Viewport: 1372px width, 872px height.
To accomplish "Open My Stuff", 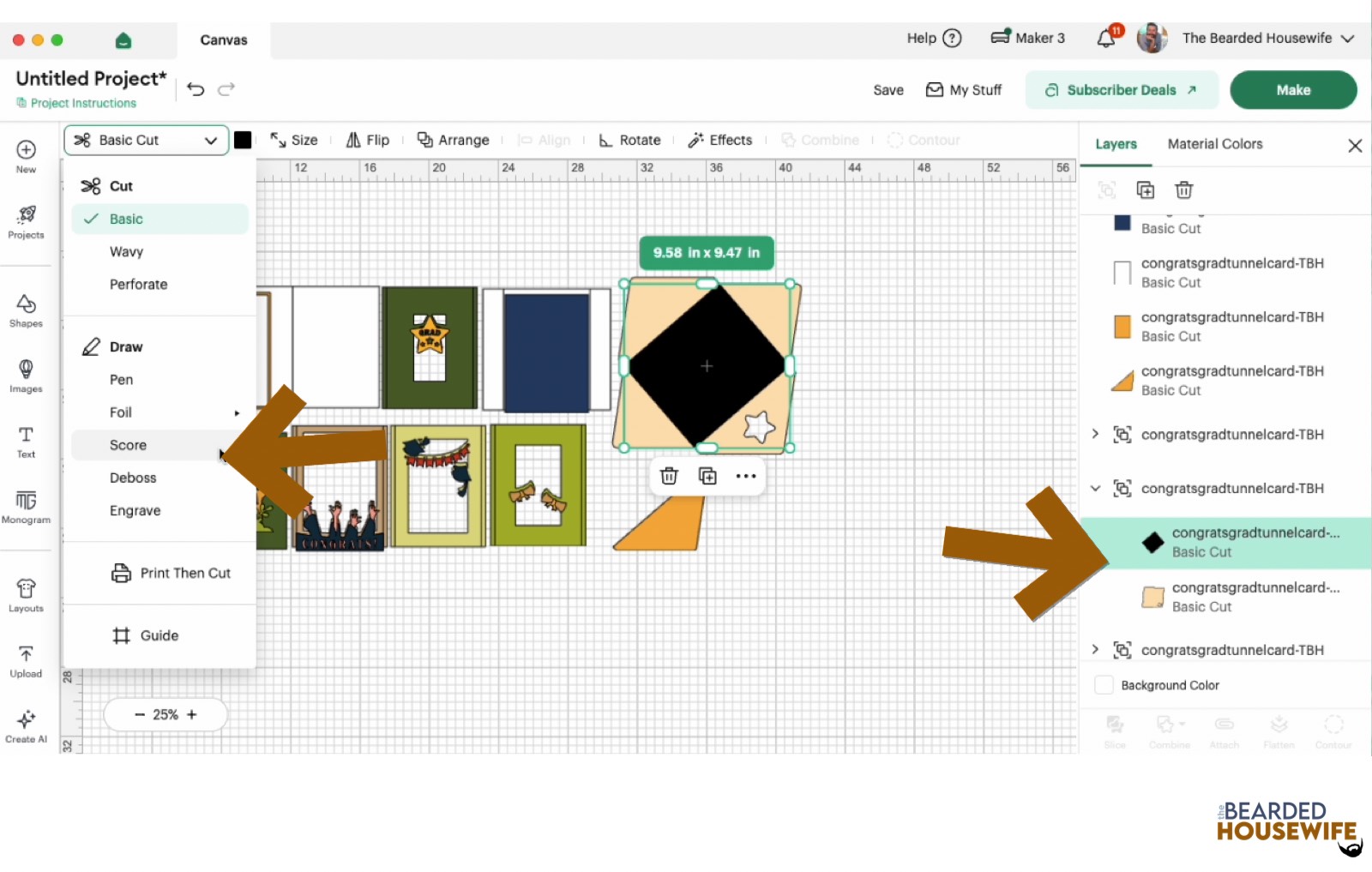I will (963, 90).
